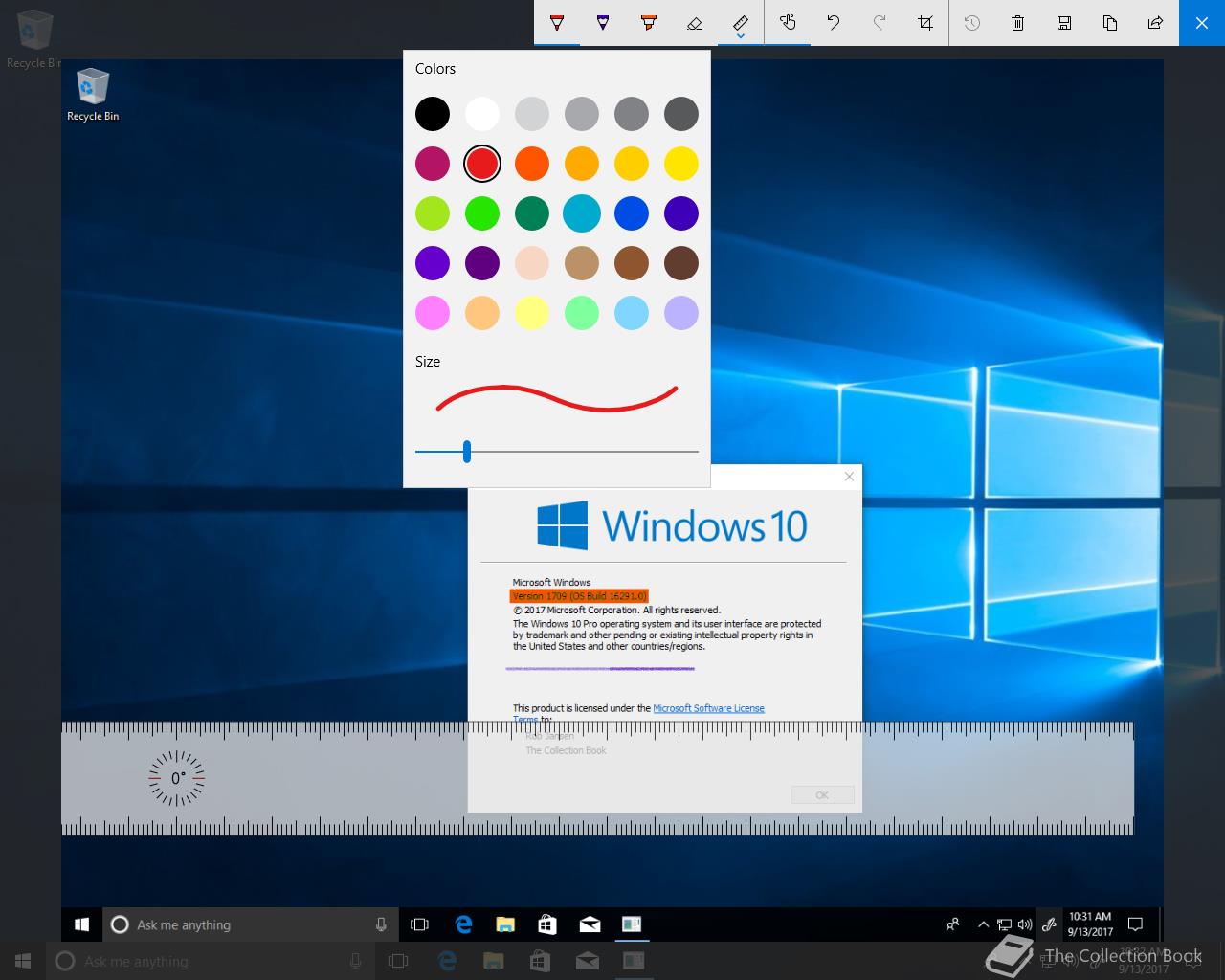Click OK in the About Windows dialog
This screenshot has height=980, width=1225.
click(x=822, y=795)
